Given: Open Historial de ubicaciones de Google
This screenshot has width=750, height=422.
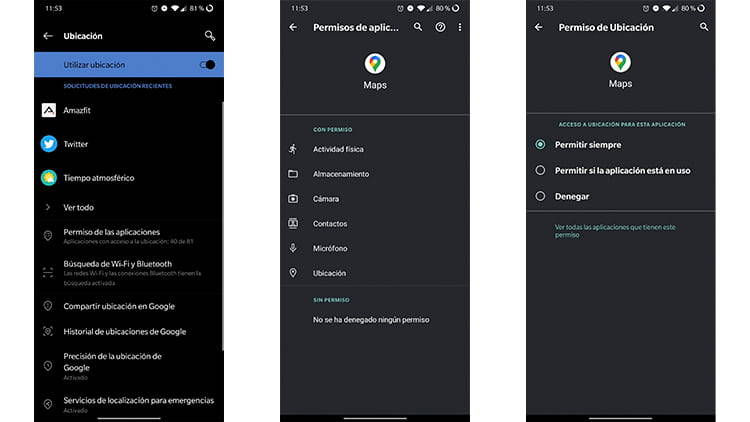Looking at the screenshot, I should pos(124,331).
